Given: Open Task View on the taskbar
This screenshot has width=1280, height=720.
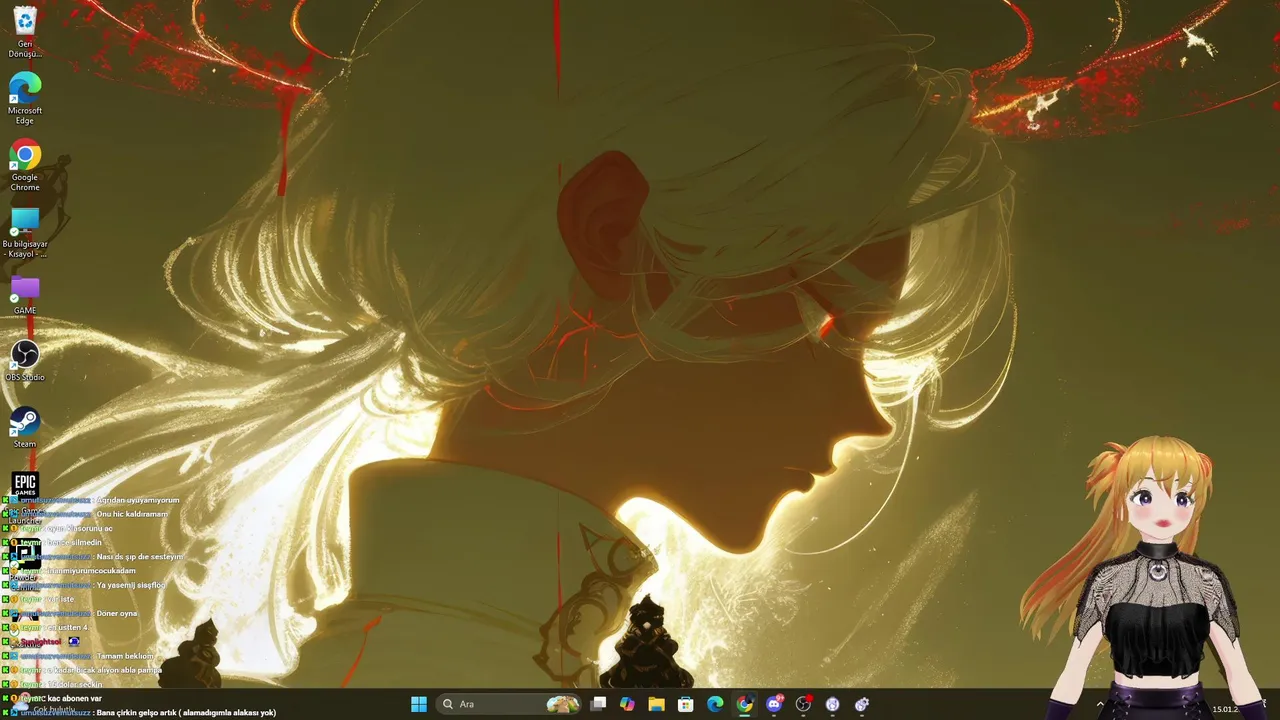Looking at the screenshot, I should pyautogui.click(x=598, y=704).
